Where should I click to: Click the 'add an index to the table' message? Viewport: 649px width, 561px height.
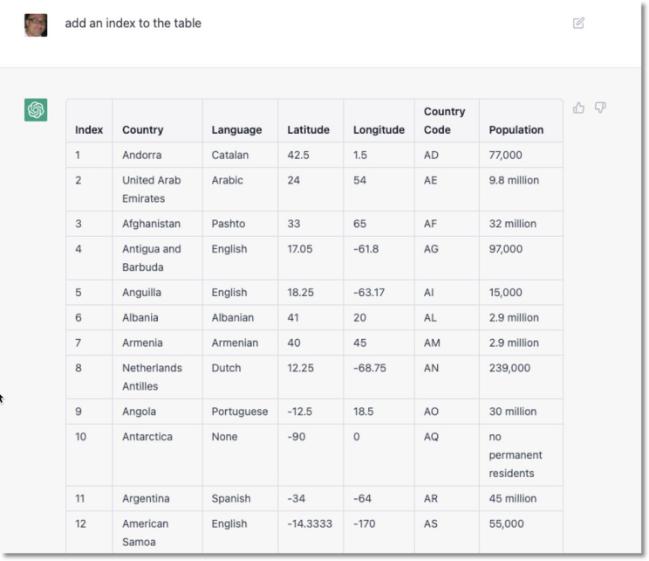(x=133, y=23)
